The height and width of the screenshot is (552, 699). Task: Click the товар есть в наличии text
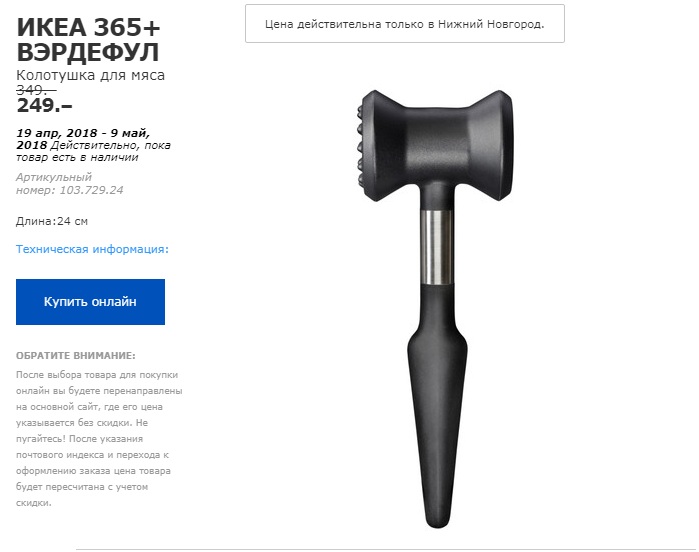(77, 157)
